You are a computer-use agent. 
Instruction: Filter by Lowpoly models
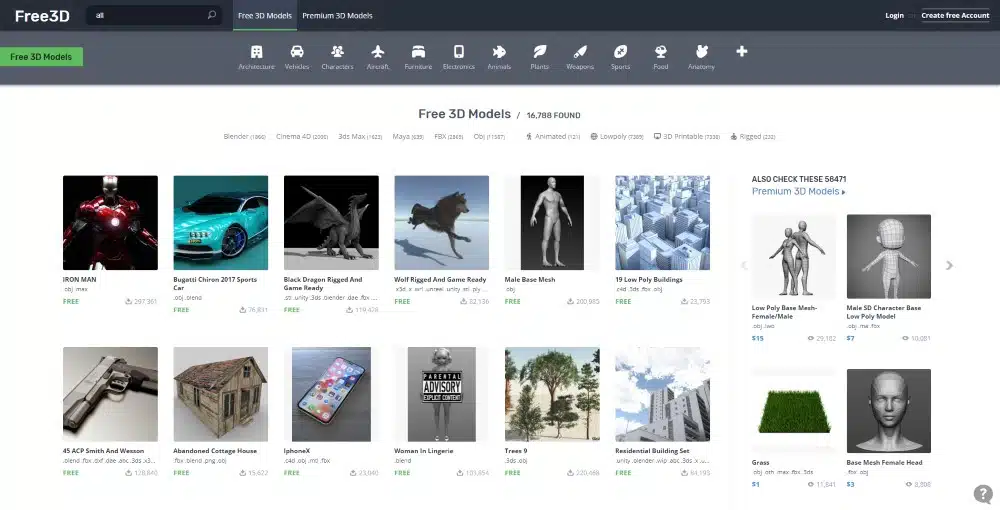point(617,136)
